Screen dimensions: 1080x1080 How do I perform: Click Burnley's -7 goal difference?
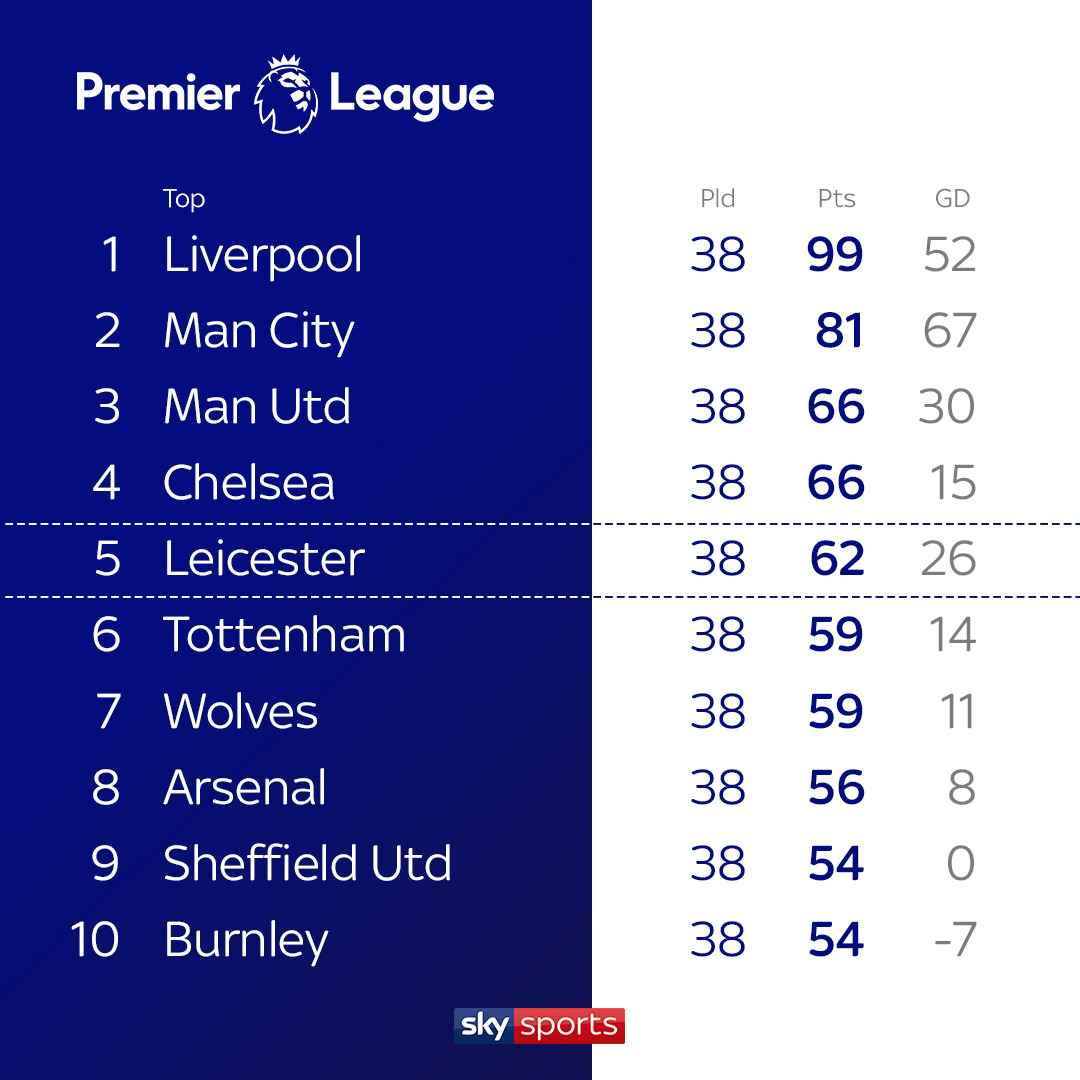click(x=955, y=939)
